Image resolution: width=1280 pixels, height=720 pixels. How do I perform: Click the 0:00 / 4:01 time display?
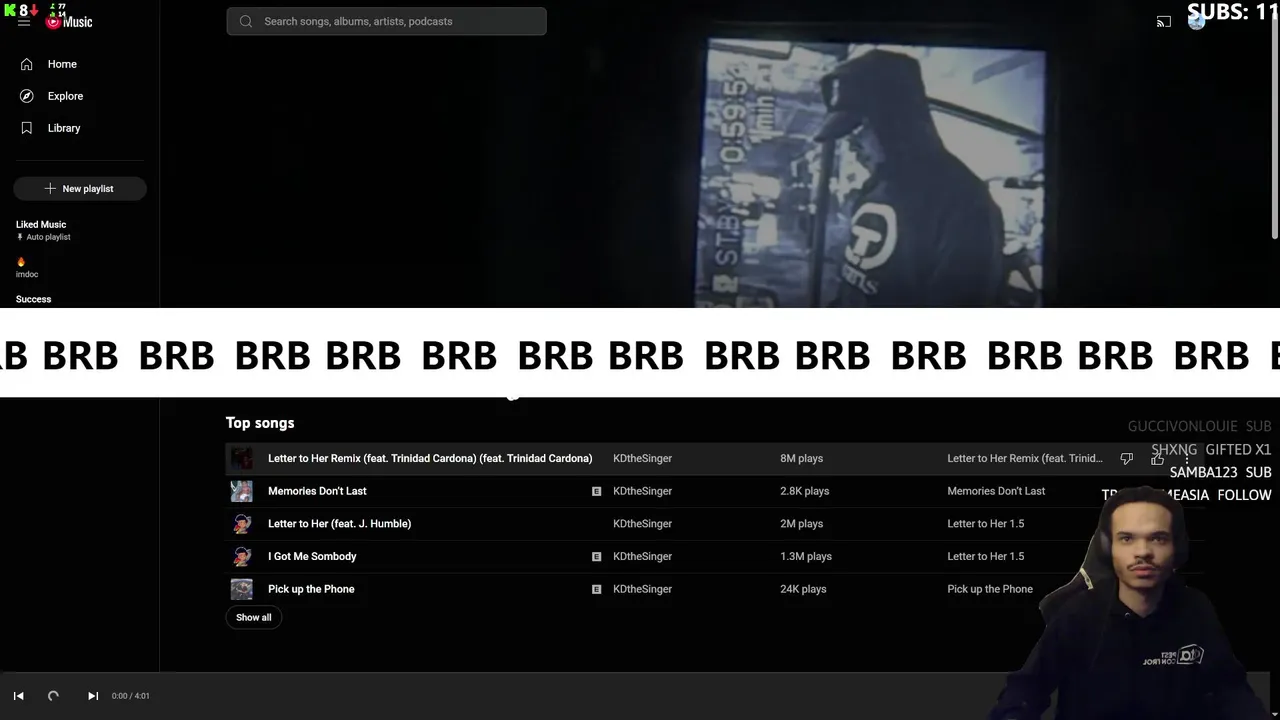coord(131,696)
